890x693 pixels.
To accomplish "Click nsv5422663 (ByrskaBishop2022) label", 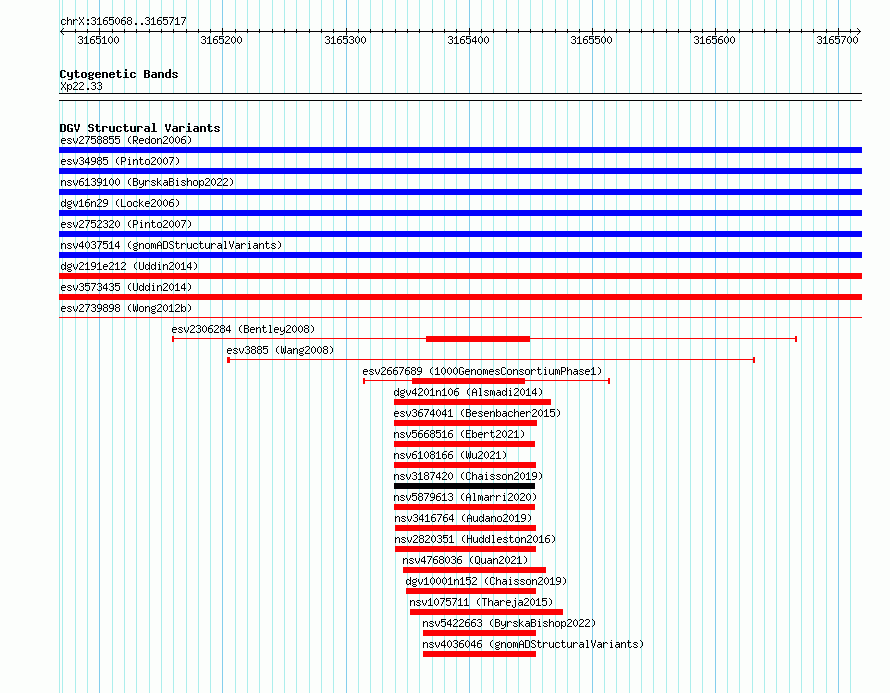I will tap(509, 623).
